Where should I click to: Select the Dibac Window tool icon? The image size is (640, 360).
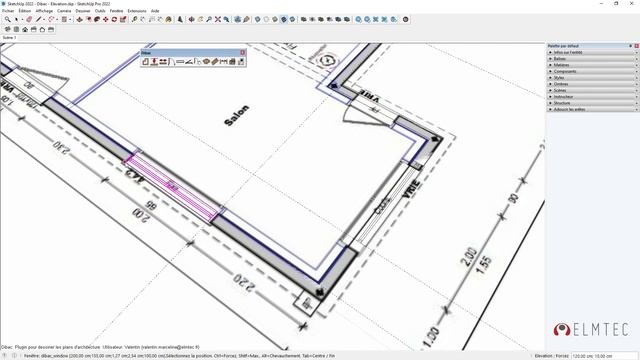click(180, 62)
